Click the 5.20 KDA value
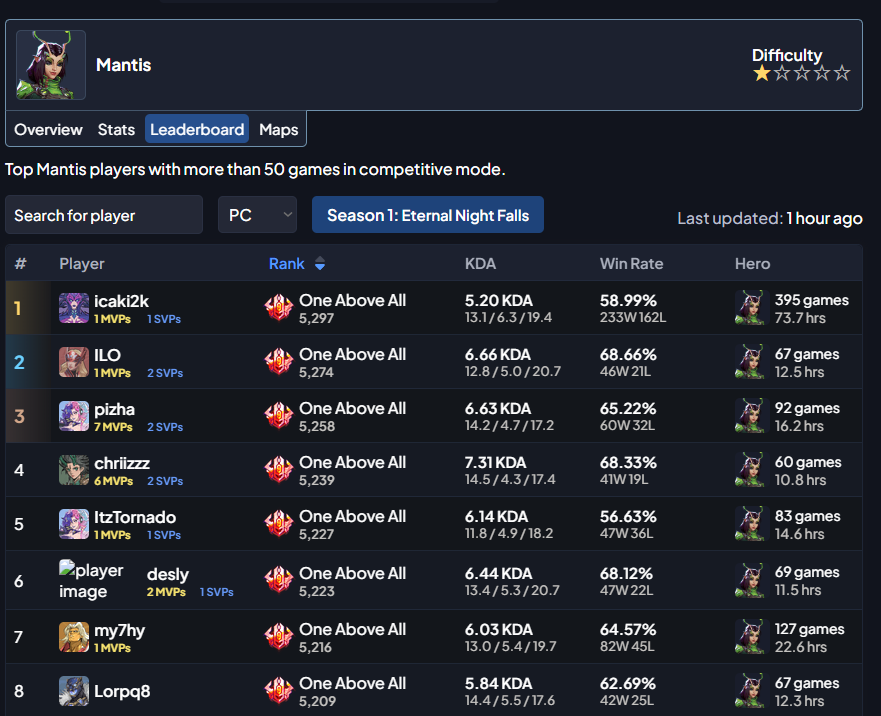The height and width of the screenshot is (716, 881). click(498, 301)
